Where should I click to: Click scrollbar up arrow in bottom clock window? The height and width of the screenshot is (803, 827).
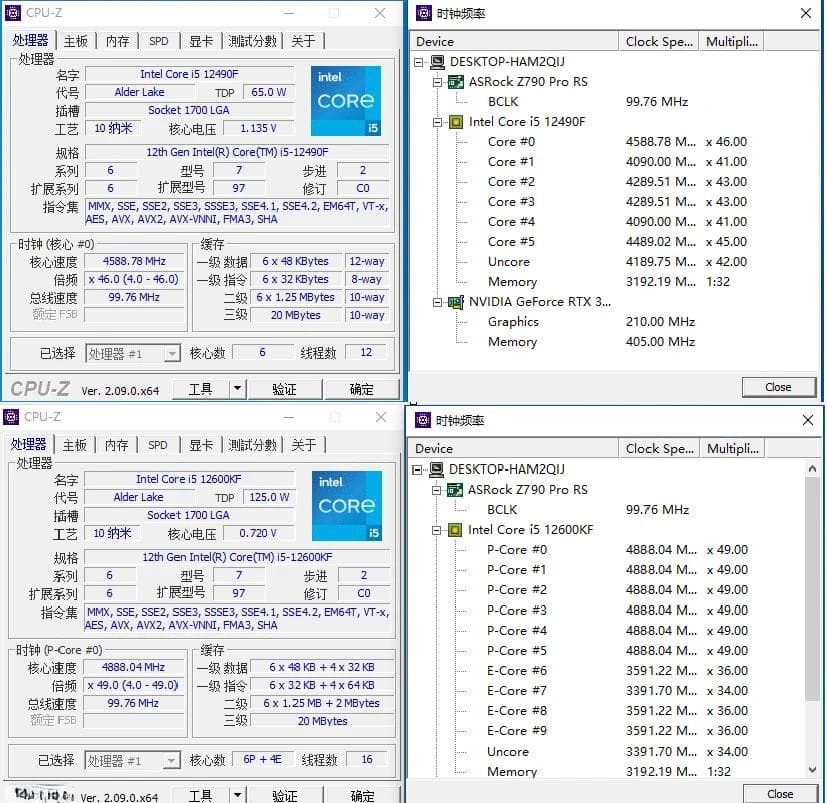tap(812, 468)
